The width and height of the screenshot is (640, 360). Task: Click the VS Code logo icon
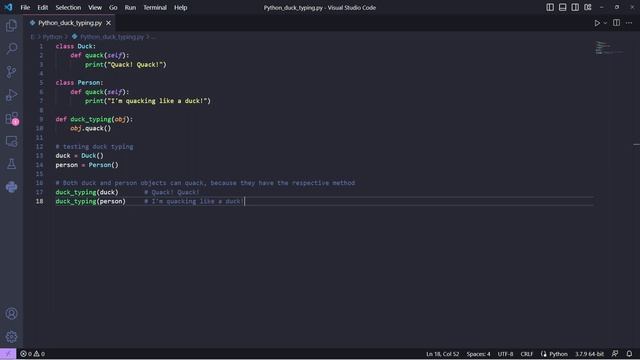point(8,7)
